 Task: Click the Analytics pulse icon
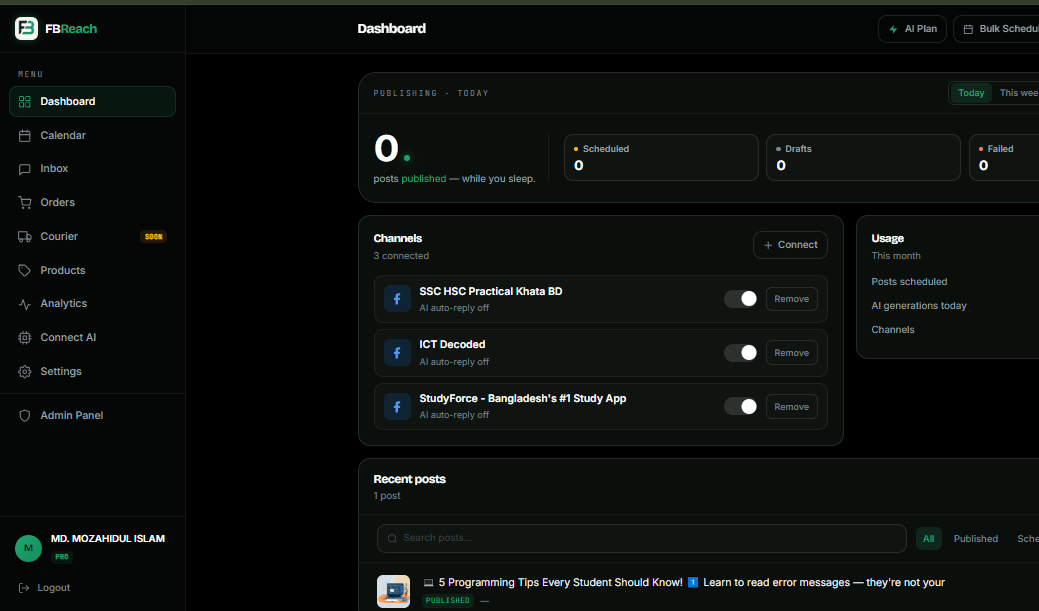[25, 304]
